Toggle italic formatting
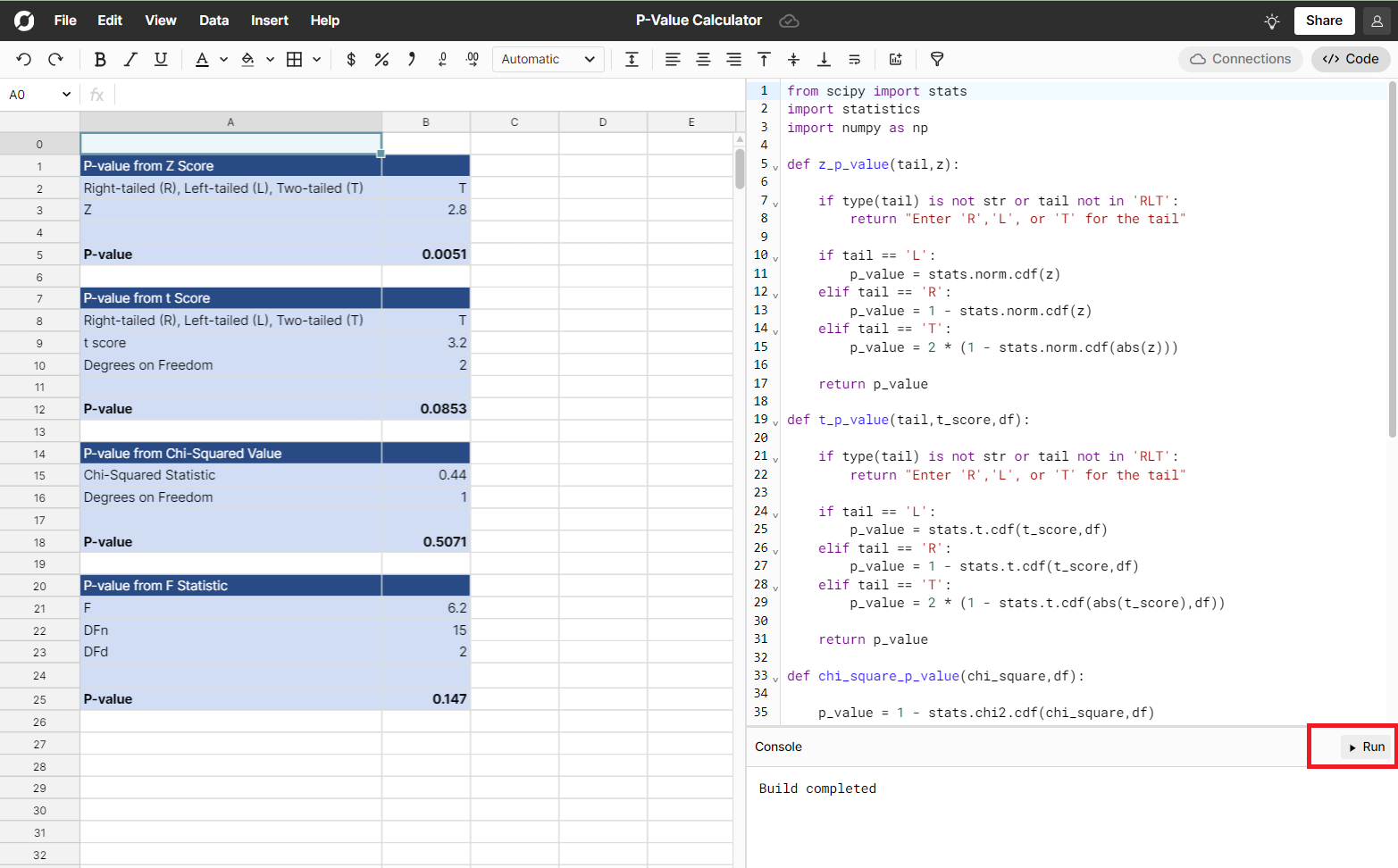1398x868 pixels. 130,59
